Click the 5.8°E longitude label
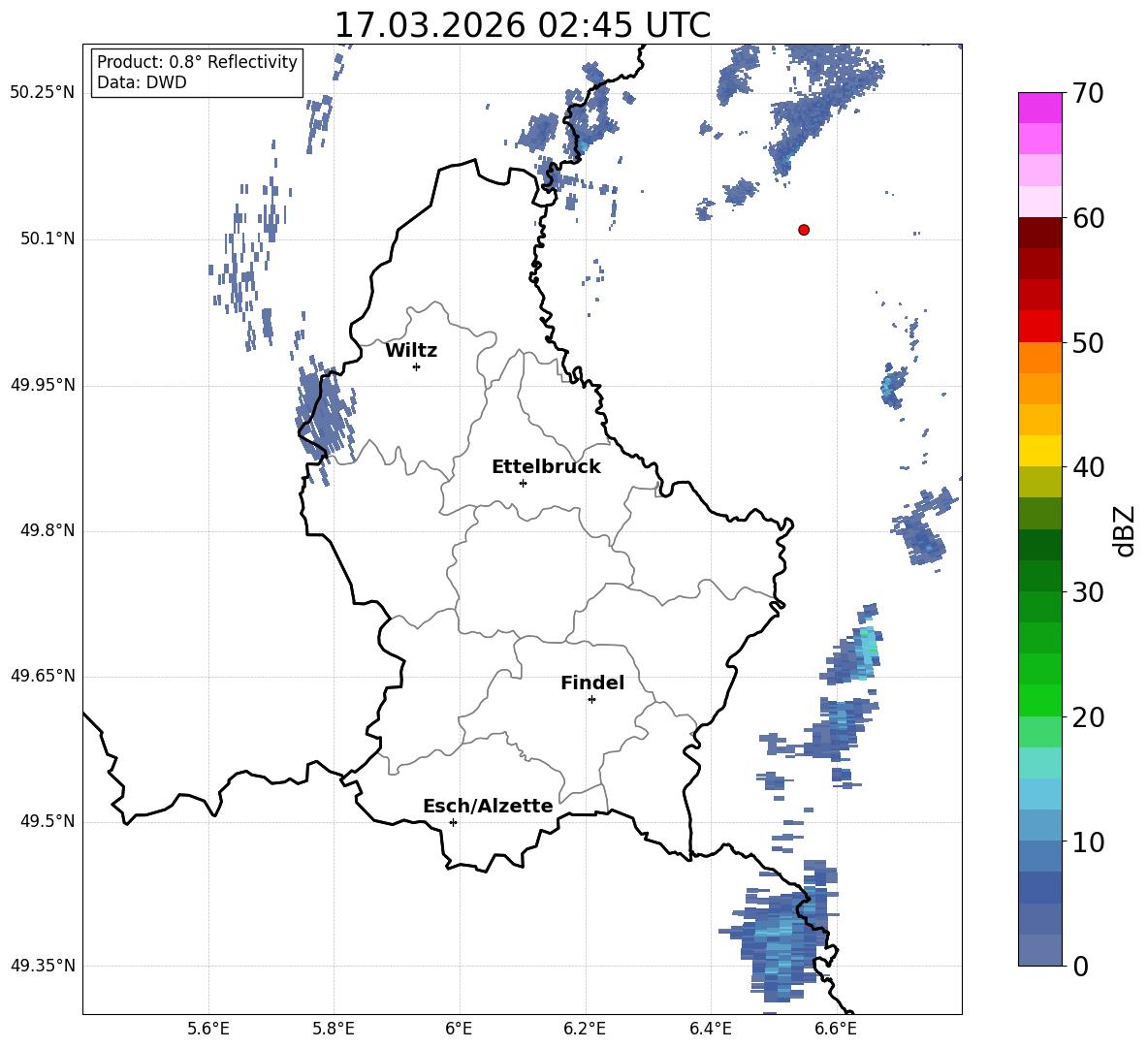 point(334,1029)
